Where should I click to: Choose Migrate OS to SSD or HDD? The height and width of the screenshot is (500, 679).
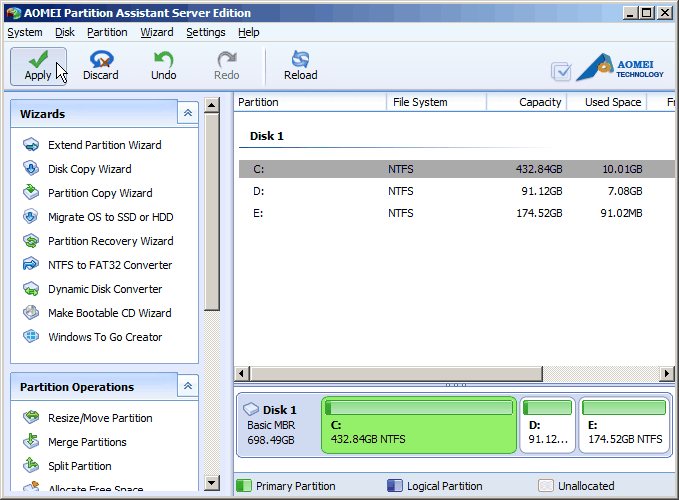pos(110,217)
